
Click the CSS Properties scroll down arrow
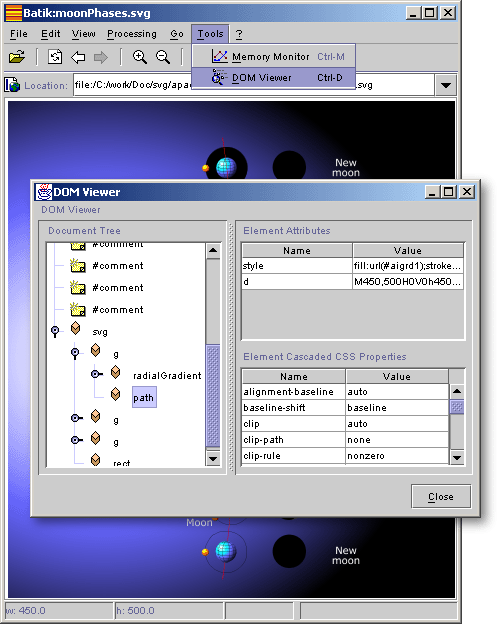tap(457, 457)
